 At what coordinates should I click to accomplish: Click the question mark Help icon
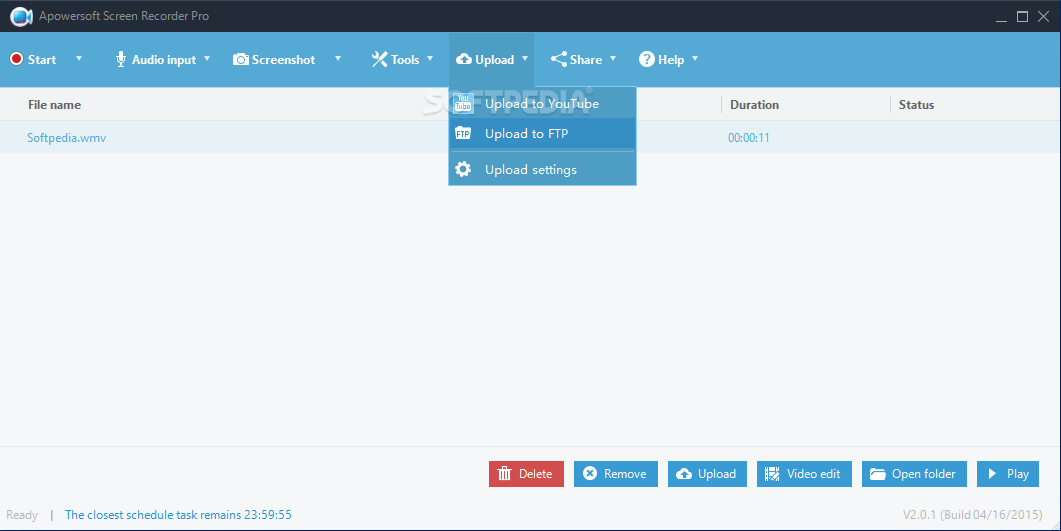(646, 60)
